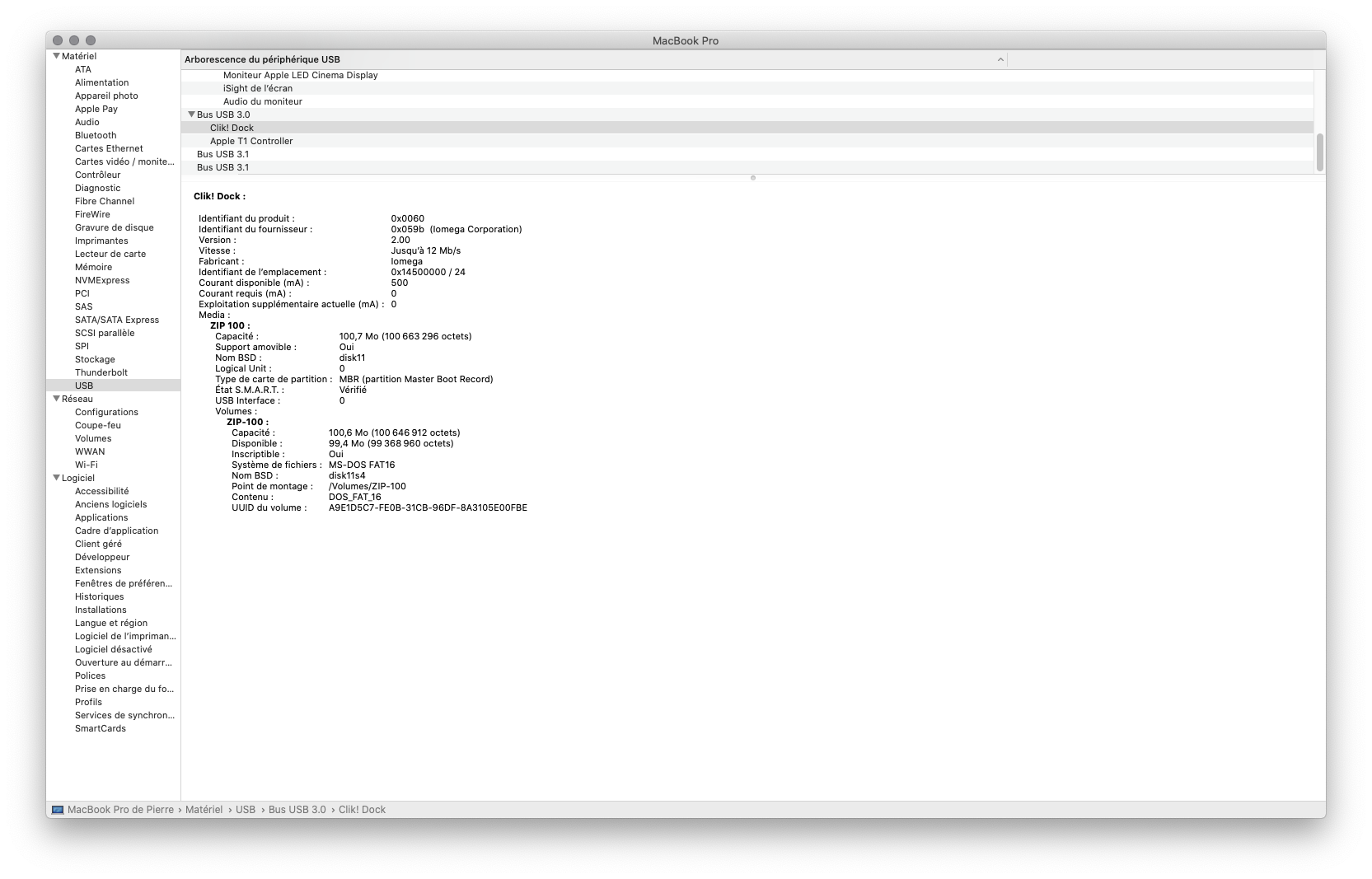
Task: Select Bluetooth in the sidebar
Action: (x=96, y=135)
